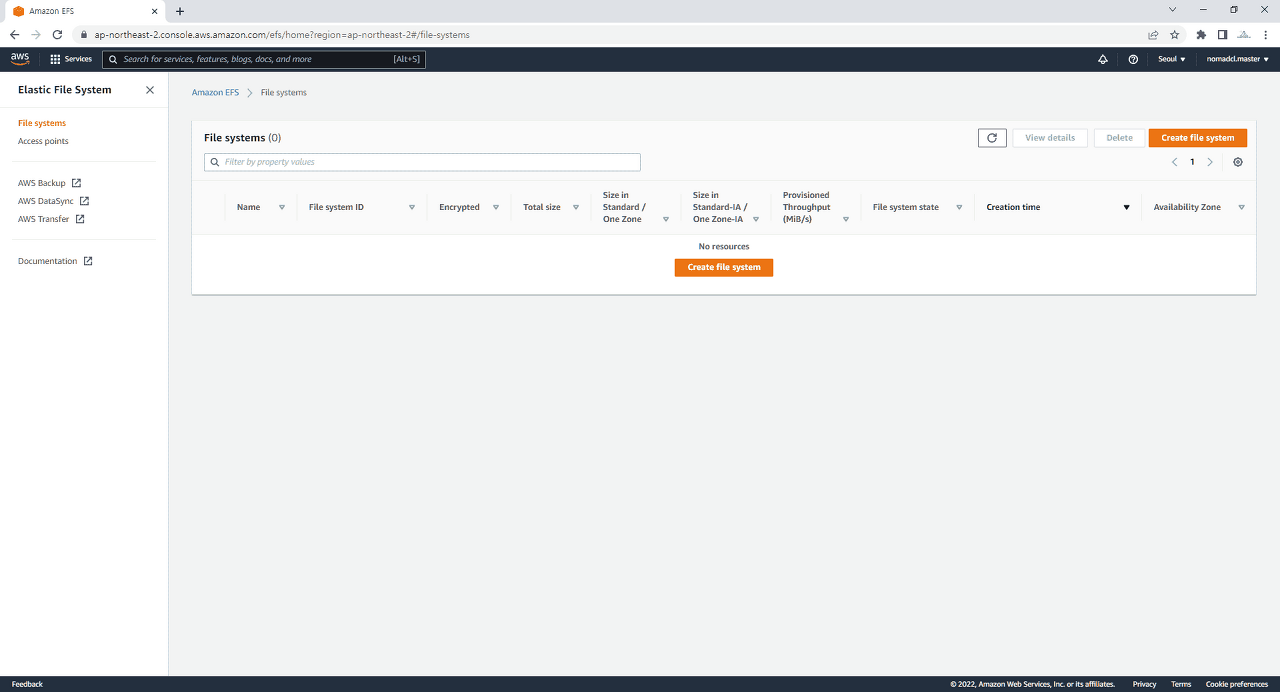Image resolution: width=1280 pixels, height=692 pixels.
Task: Go to next page arrow
Action: pyautogui.click(x=1210, y=162)
